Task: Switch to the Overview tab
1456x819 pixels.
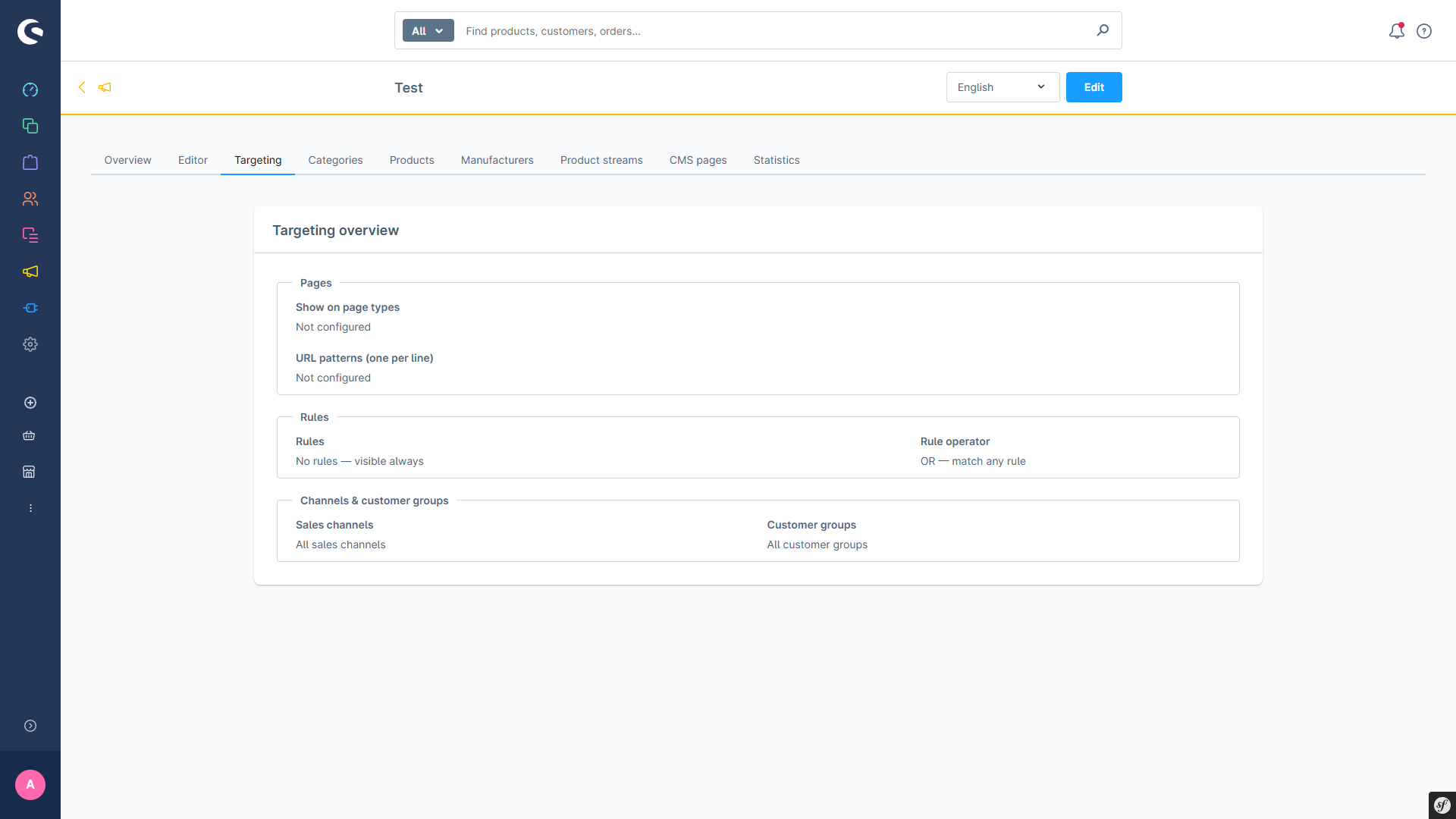Action: tap(127, 160)
